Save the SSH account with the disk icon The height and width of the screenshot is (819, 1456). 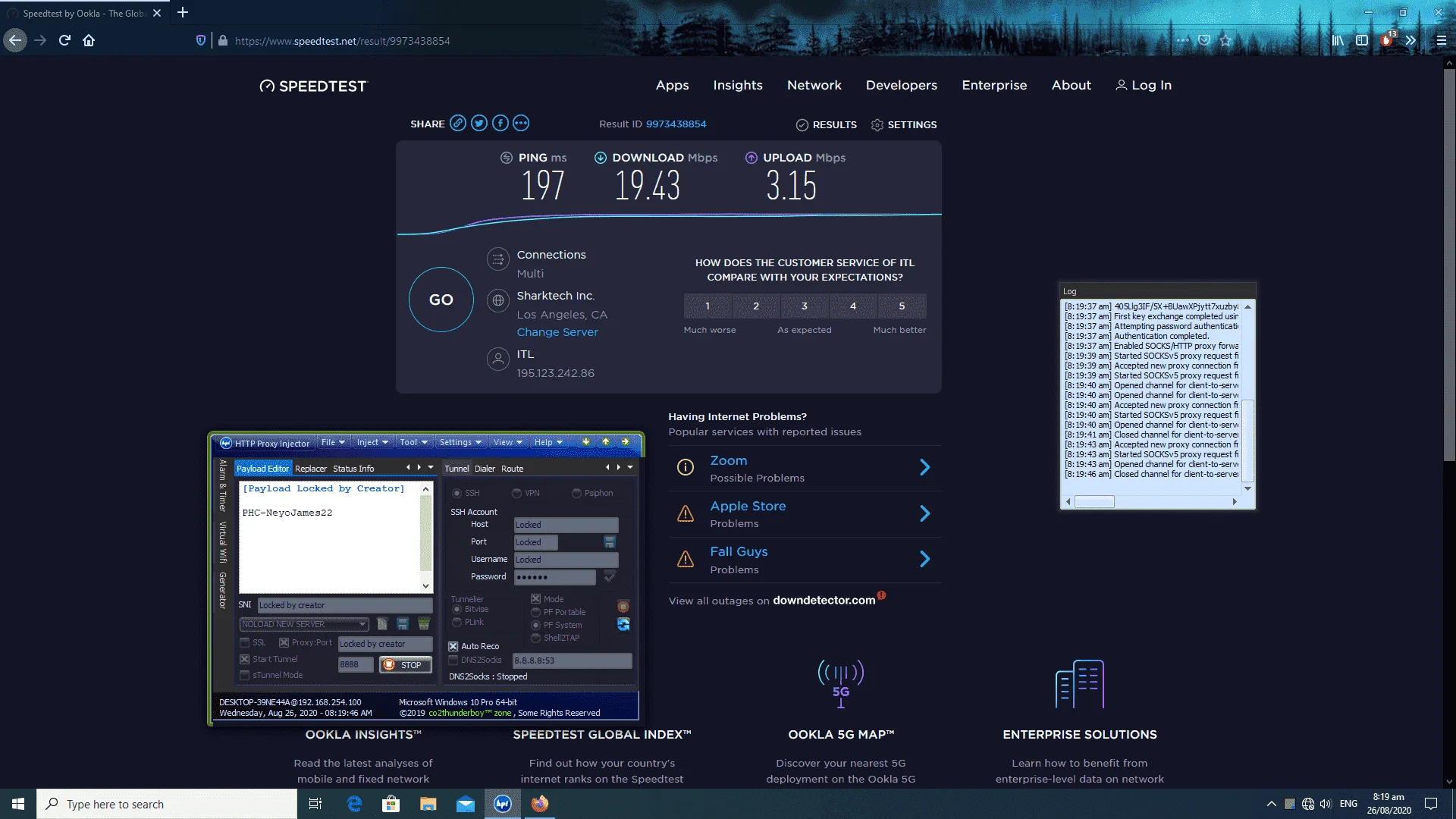[610, 541]
